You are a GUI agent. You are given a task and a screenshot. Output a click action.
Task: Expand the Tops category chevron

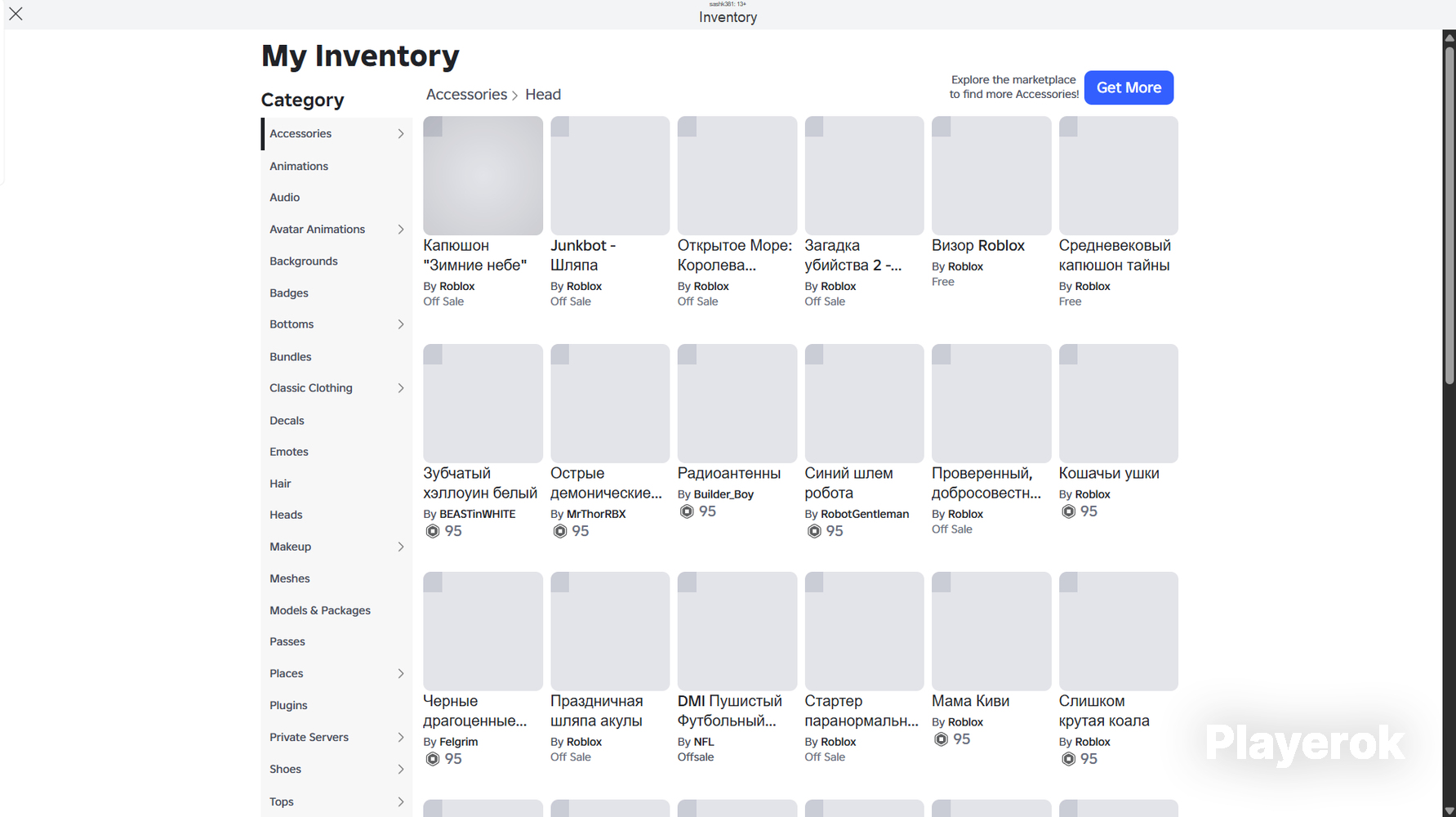tap(401, 801)
